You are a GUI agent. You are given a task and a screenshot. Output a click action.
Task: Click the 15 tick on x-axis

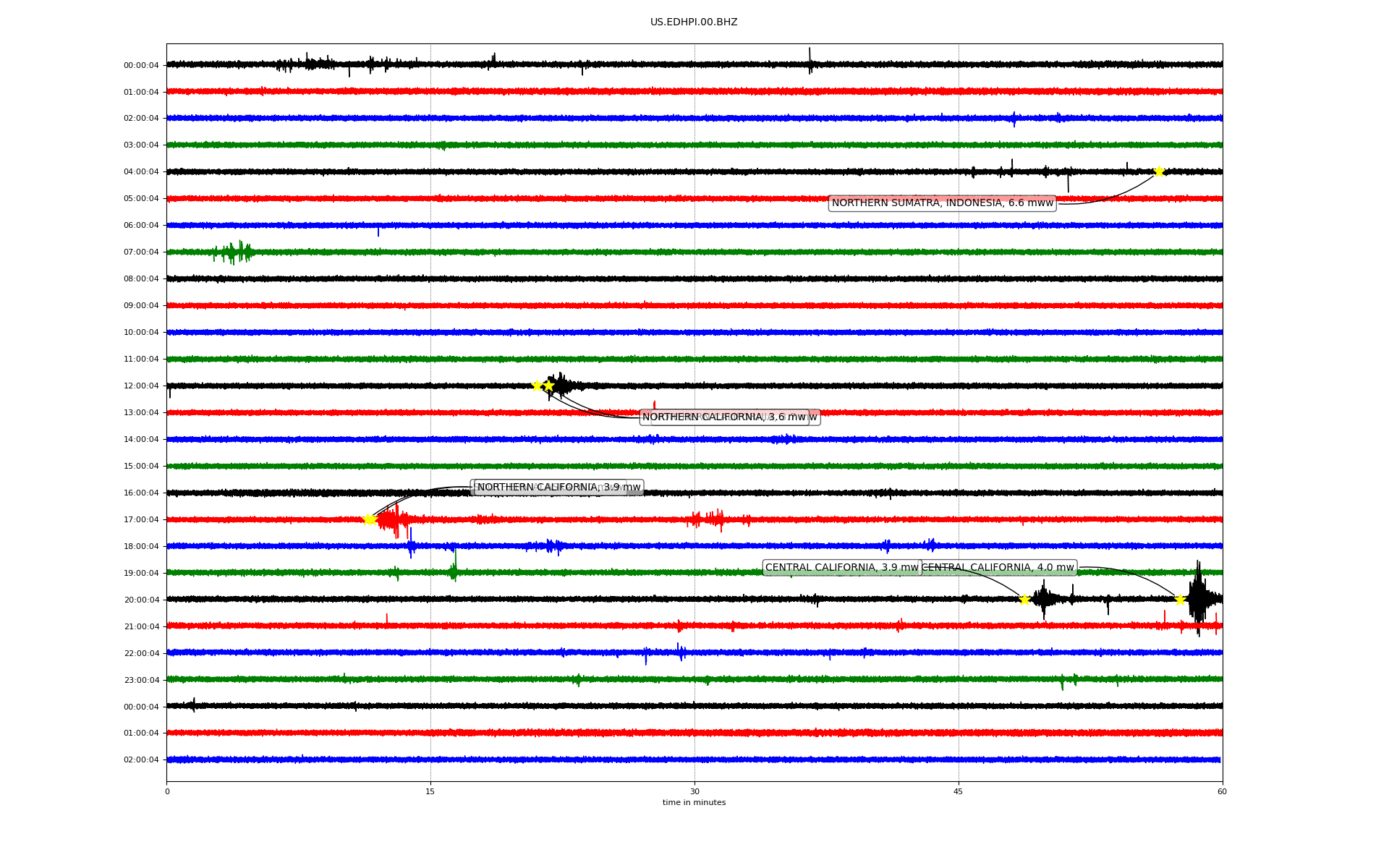(x=430, y=791)
